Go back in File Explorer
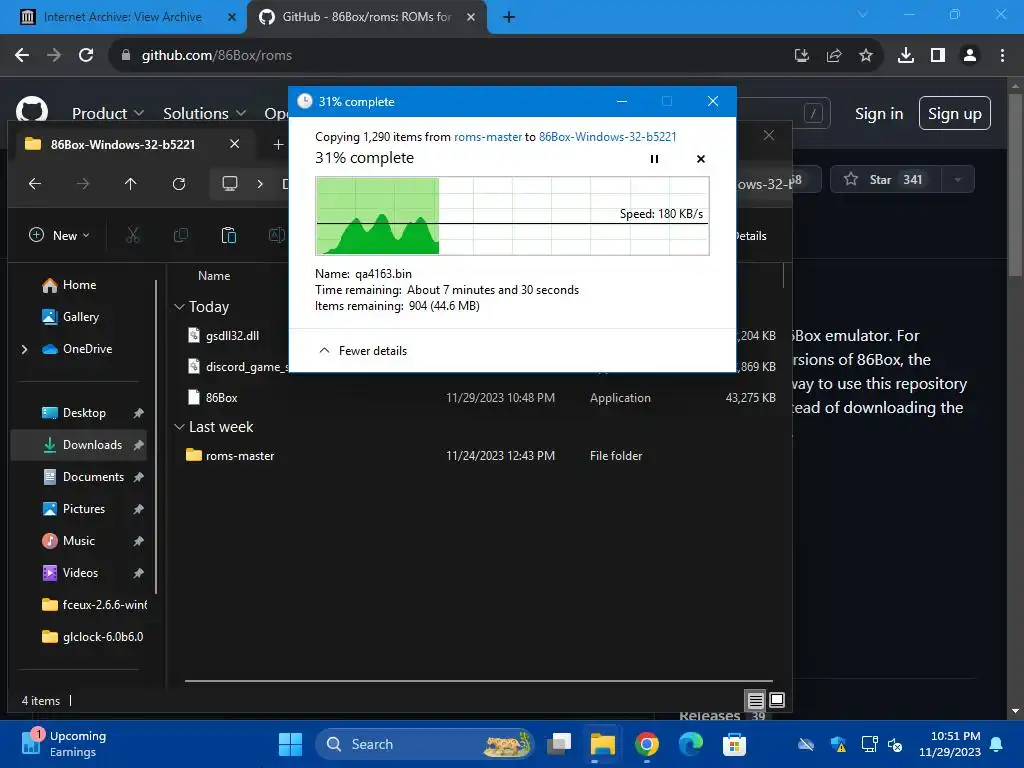 pos(35,184)
